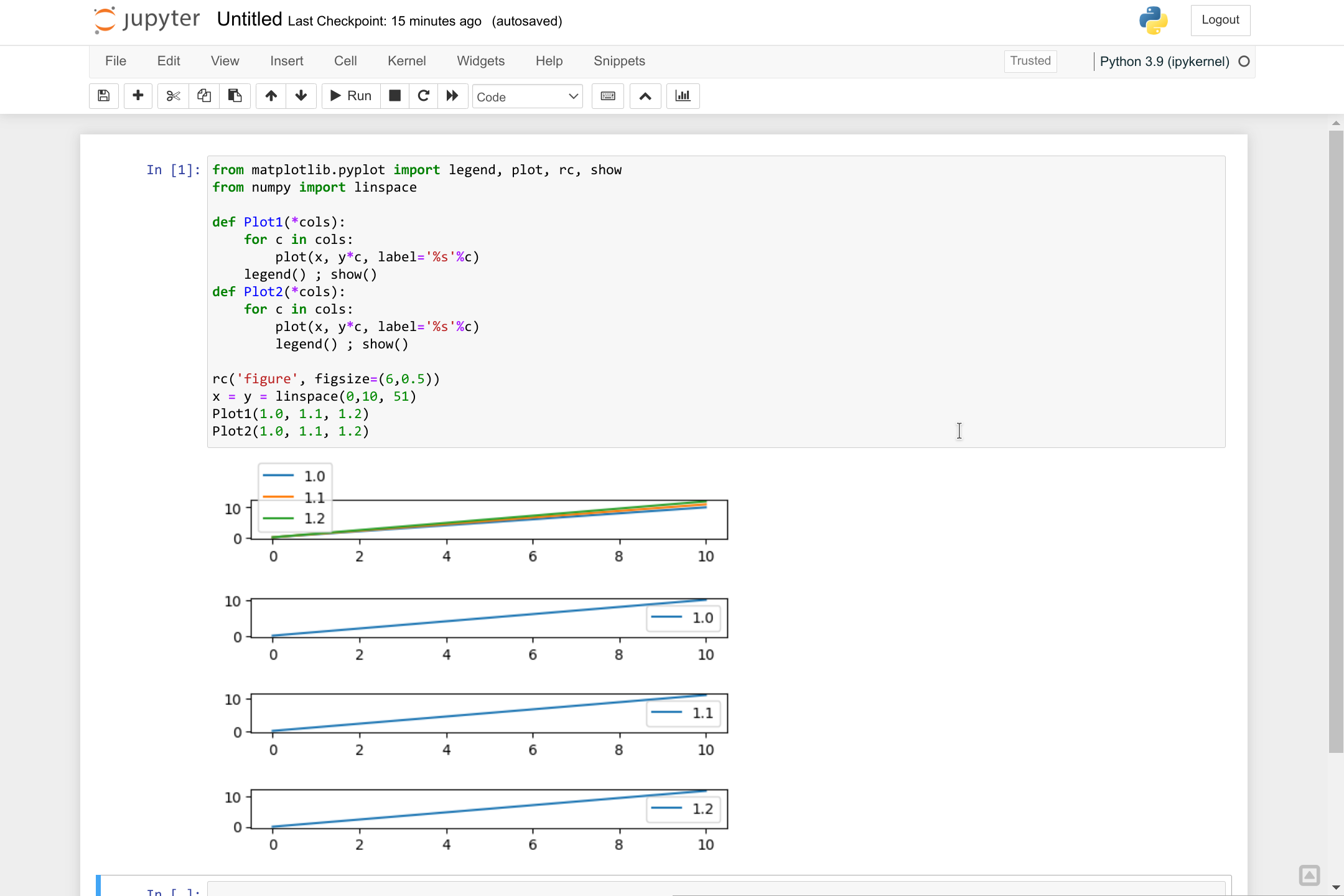Move selected cell up arrow
Image resolution: width=1344 pixels, height=896 pixels.
[x=271, y=96]
